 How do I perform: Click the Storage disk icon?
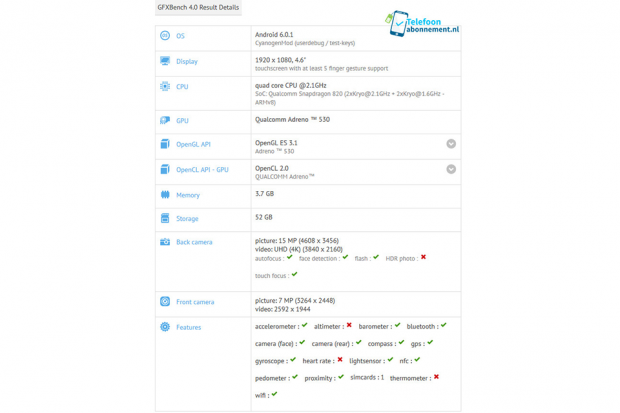(x=165, y=218)
